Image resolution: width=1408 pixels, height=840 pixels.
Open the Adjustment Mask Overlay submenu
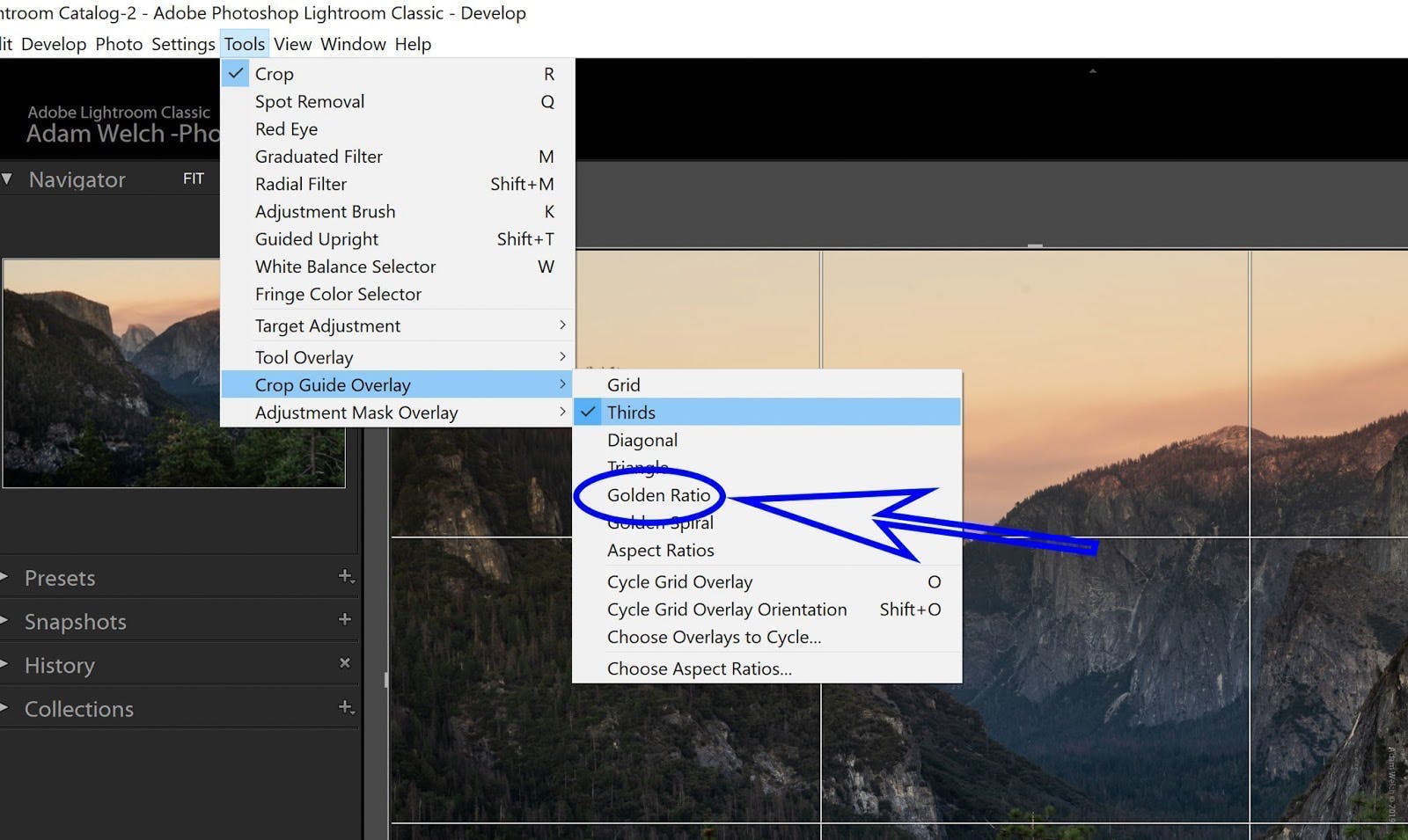(x=356, y=412)
